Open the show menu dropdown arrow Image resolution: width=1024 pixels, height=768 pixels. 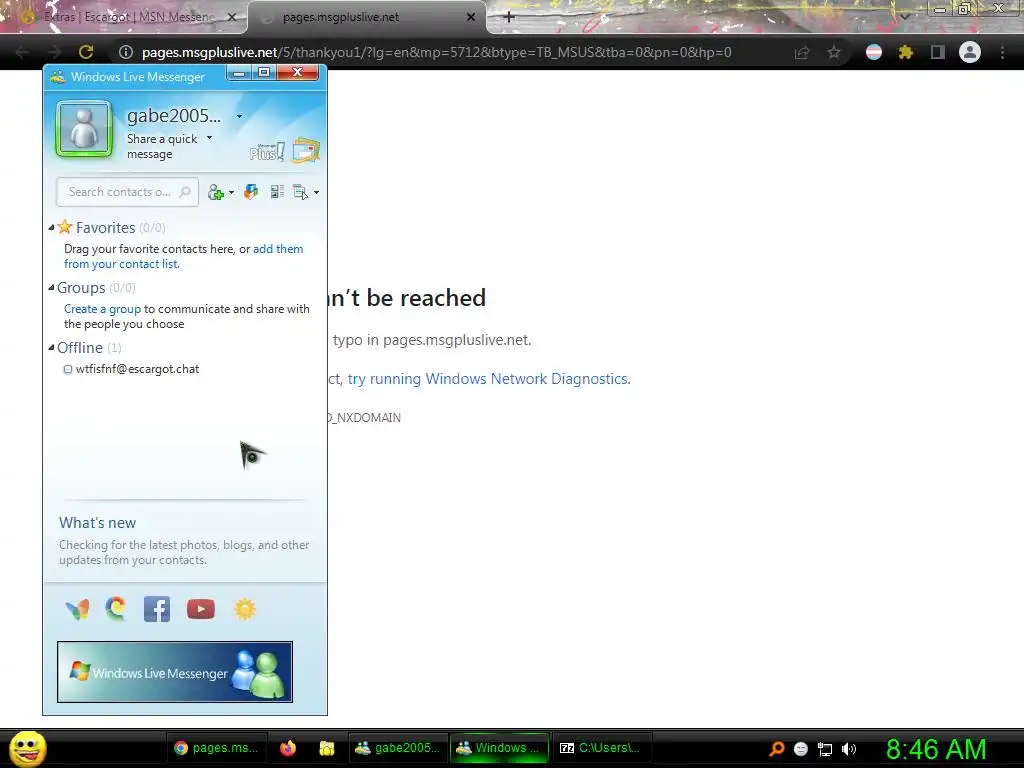click(317, 193)
